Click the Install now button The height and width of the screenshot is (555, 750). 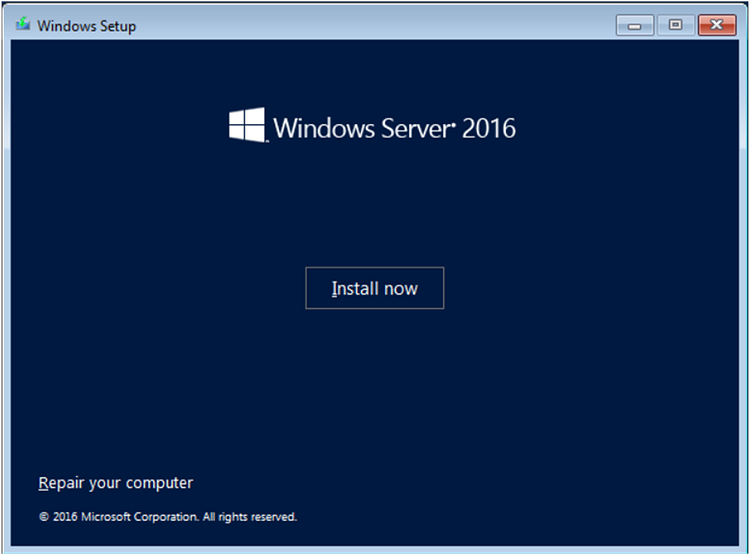point(375,288)
